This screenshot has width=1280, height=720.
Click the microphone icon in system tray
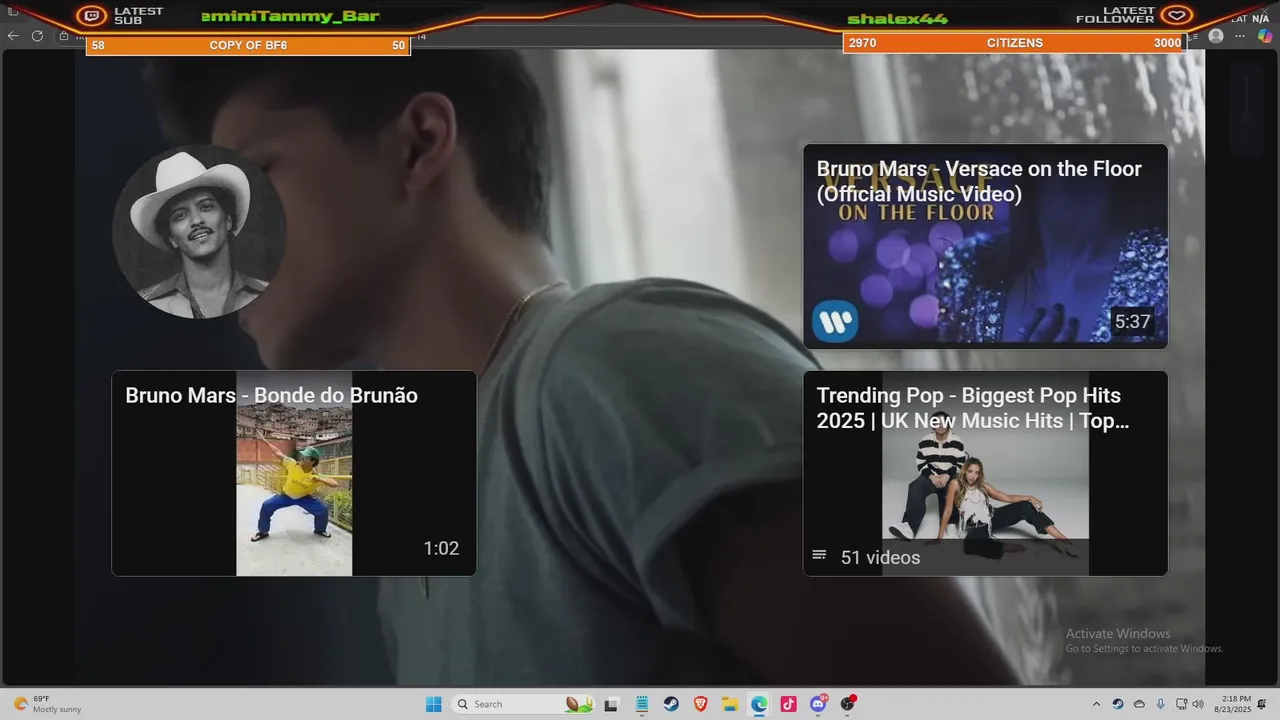coord(1160,704)
